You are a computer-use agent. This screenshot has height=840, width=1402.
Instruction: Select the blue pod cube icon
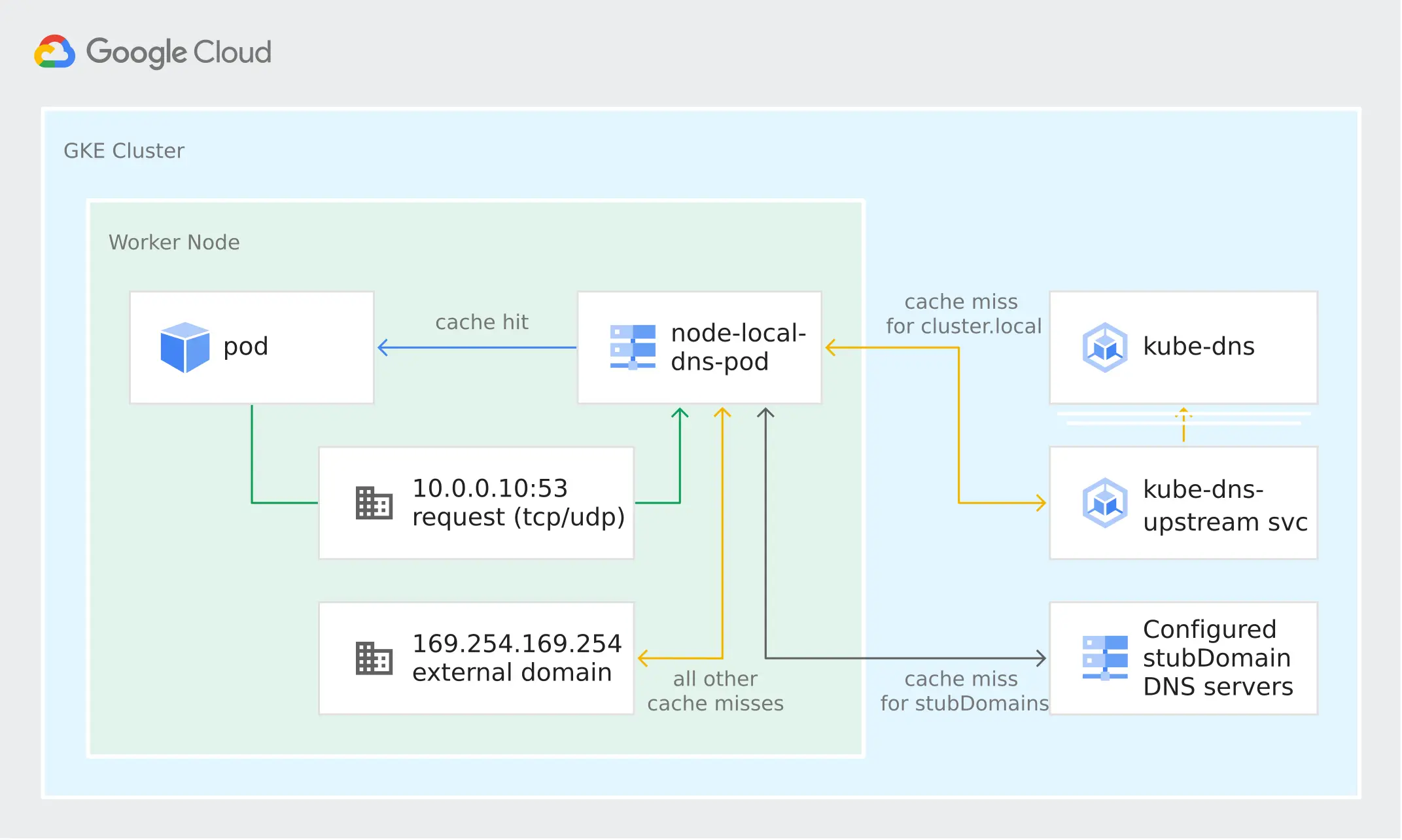coord(185,347)
